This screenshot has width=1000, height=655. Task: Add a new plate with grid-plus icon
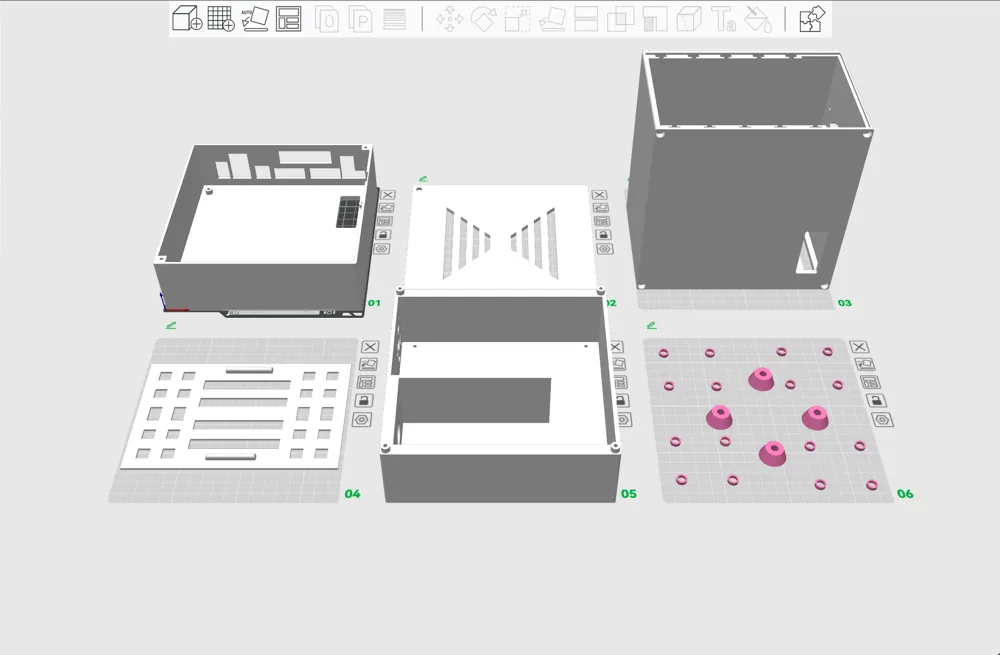point(221,18)
